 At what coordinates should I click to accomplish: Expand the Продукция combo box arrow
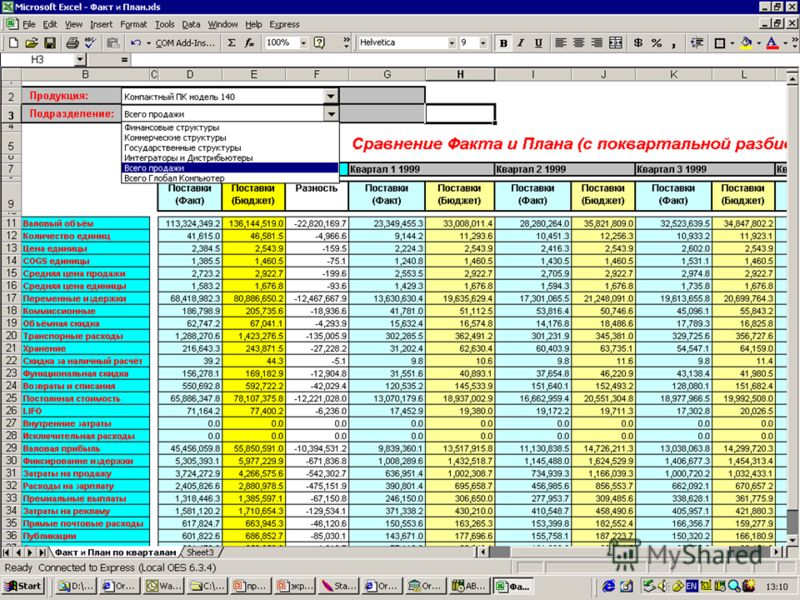pos(331,96)
